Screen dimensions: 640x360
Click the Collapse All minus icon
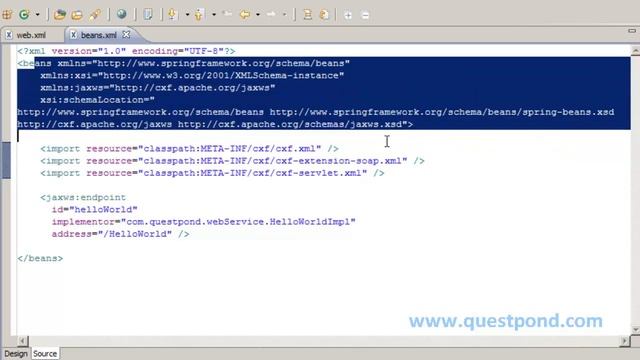[x=365, y=16]
